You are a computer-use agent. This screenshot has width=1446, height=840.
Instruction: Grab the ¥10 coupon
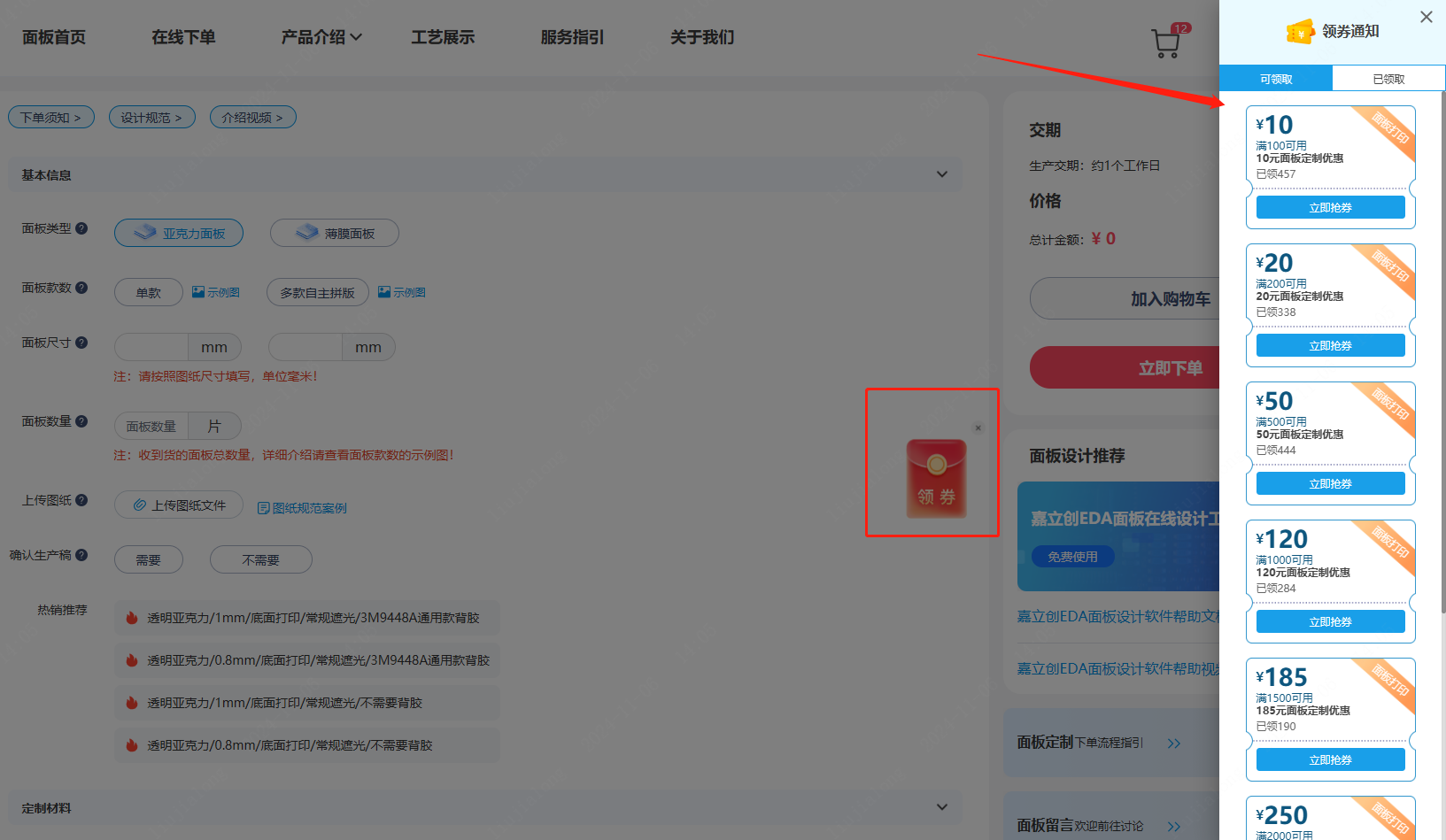pyautogui.click(x=1330, y=207)
